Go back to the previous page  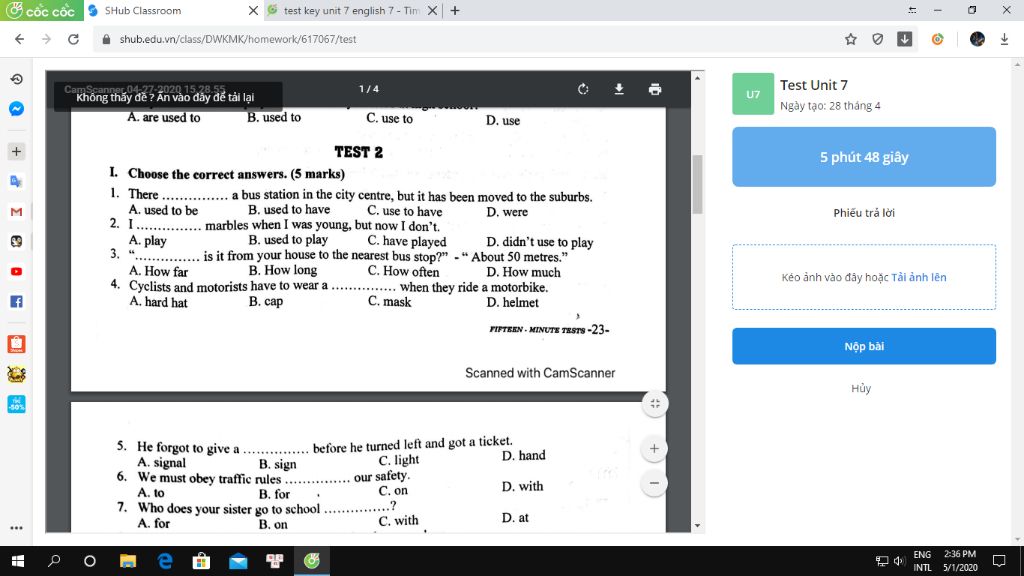[x=20, y=39]
